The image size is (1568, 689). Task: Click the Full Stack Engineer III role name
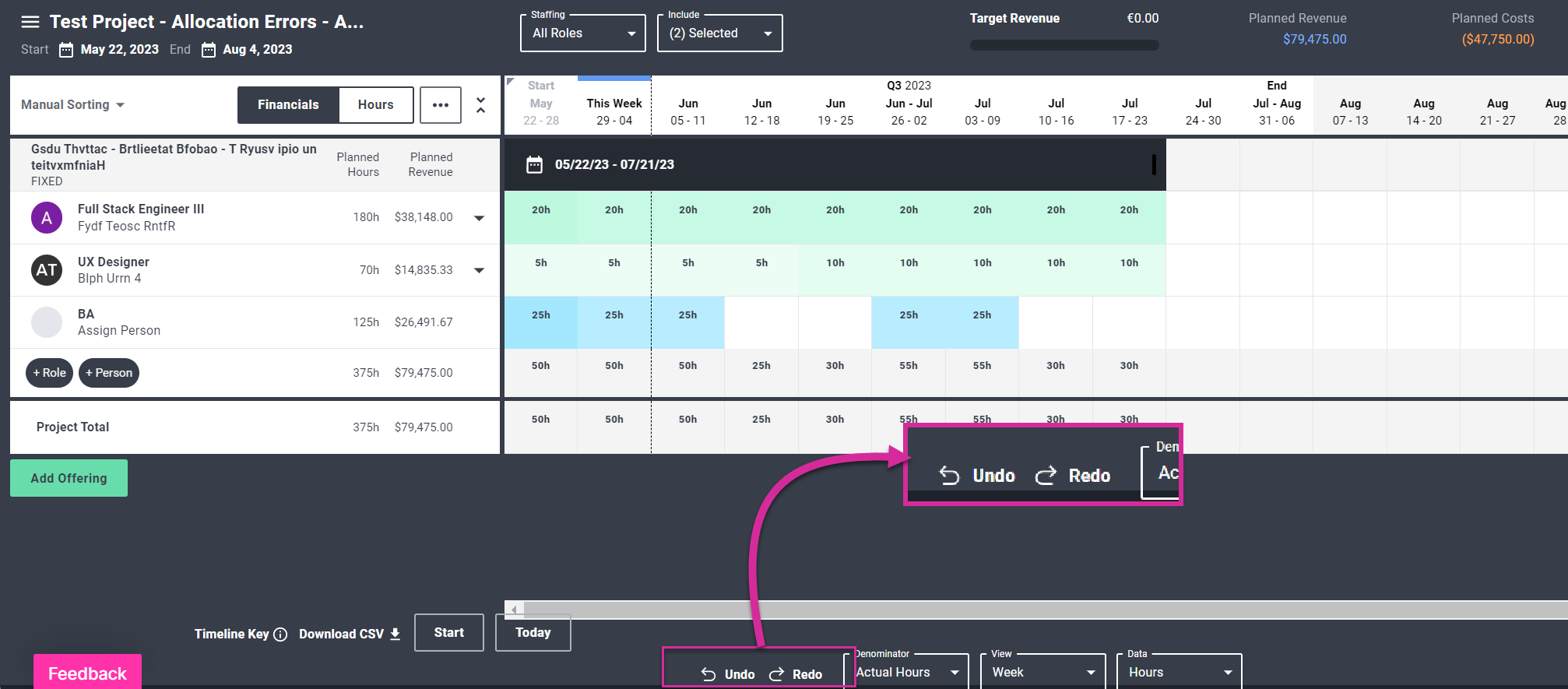[141, 209]
